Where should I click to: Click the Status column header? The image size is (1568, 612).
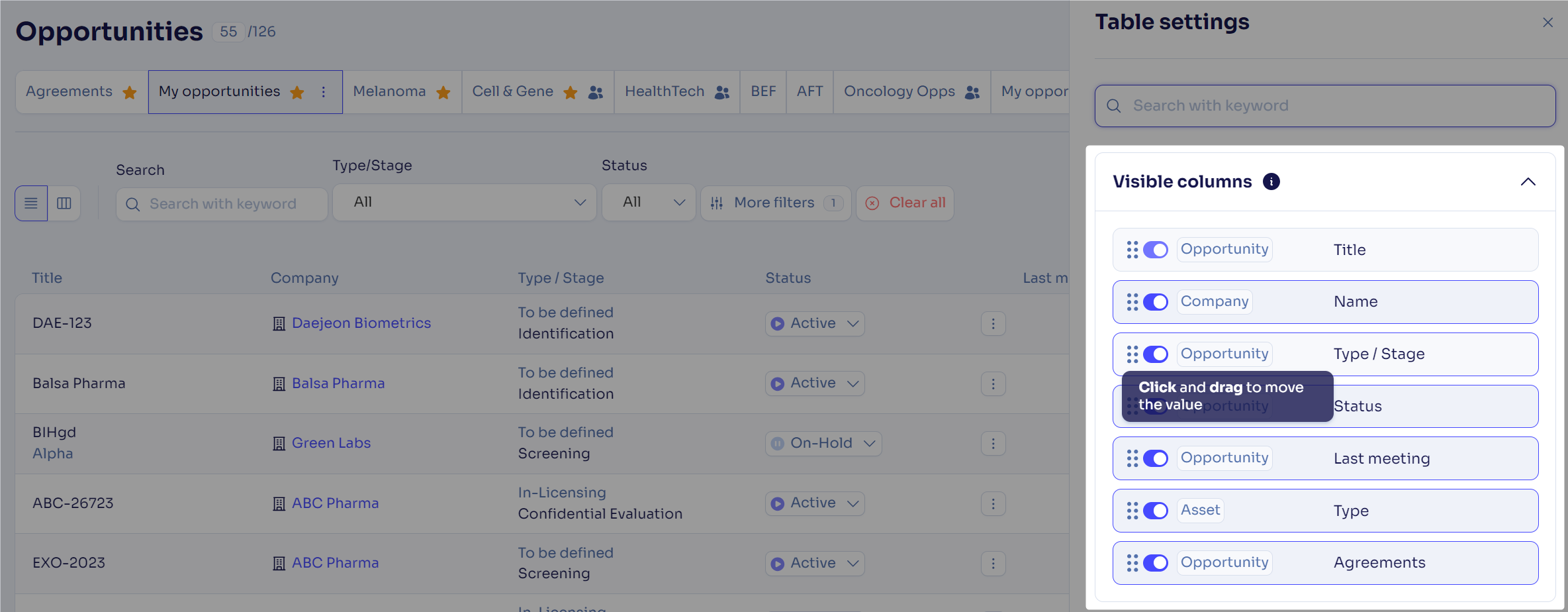coord(788,278)
